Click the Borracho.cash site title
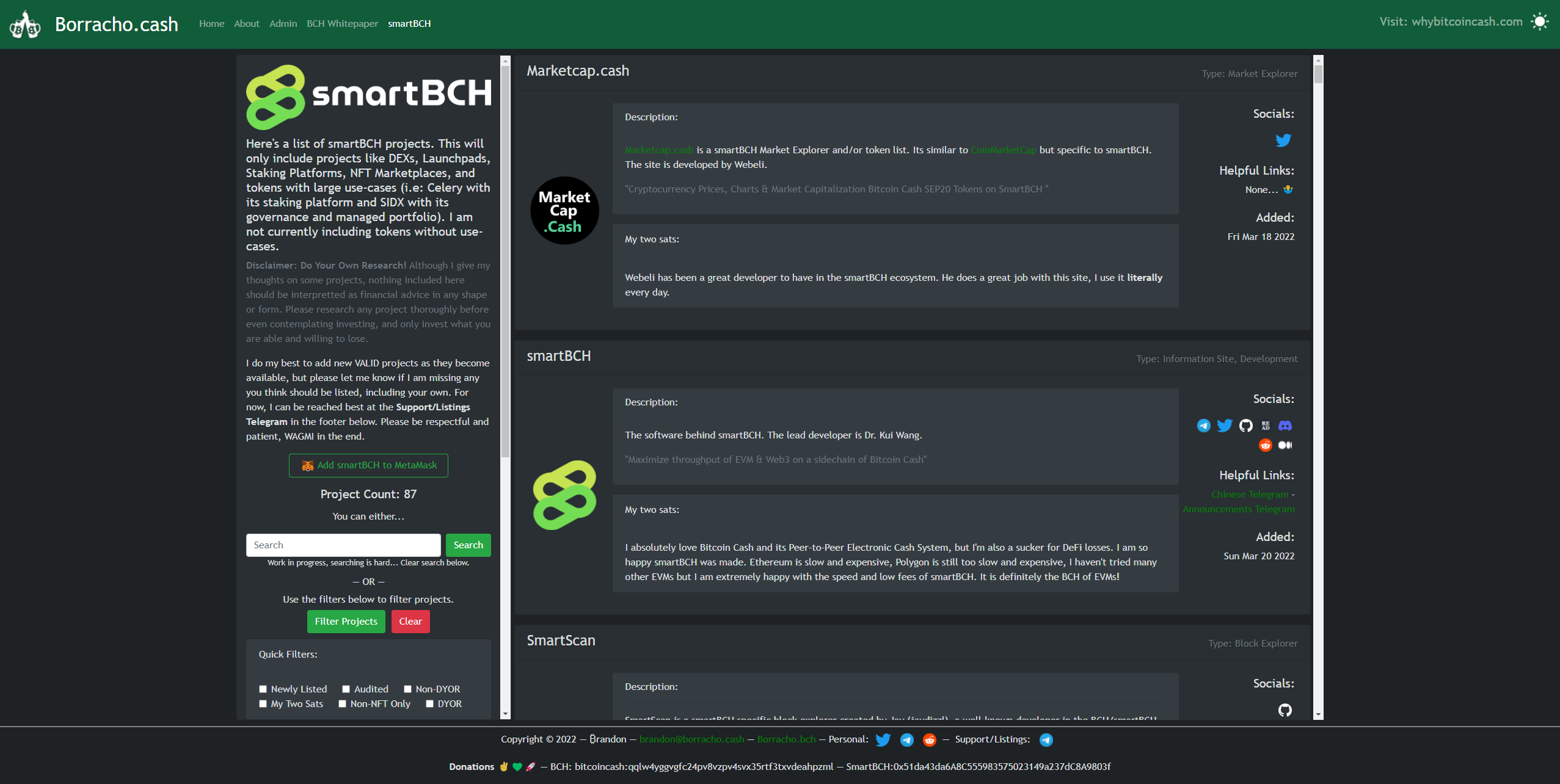The width and height of the screenshot is (1560, 784). [117, 24]
